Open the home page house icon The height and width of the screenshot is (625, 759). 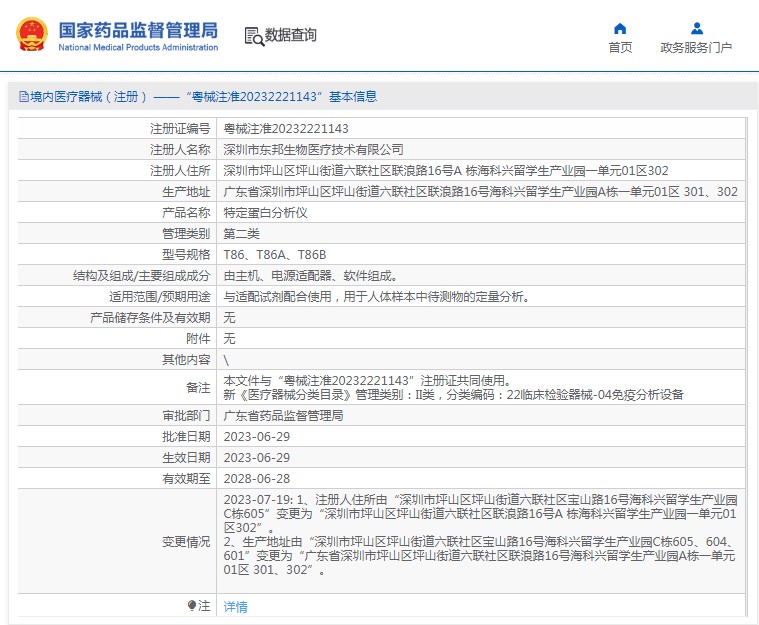click(x=620, y=29)
